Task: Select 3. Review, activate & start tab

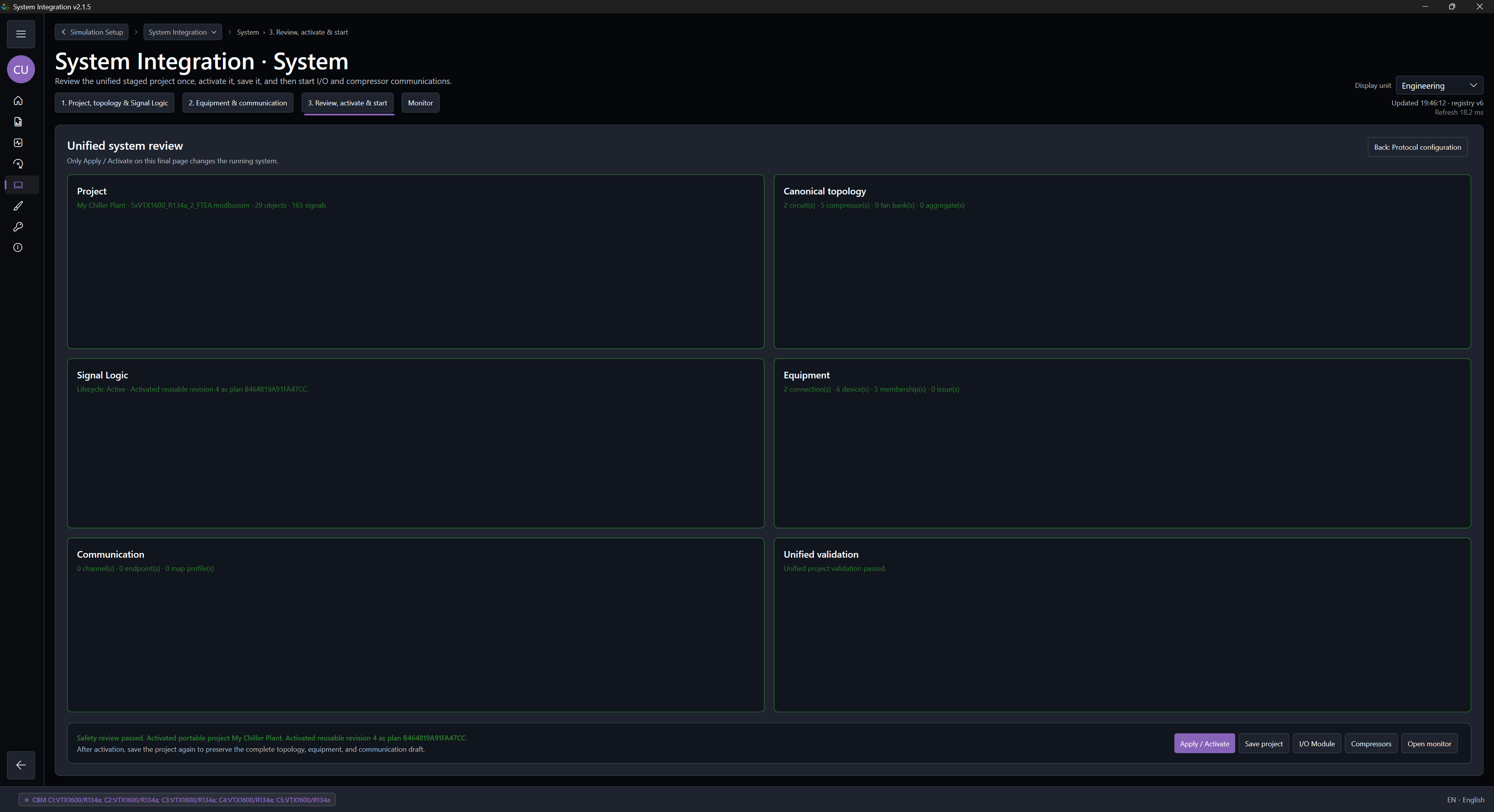Action: [347, 103]
